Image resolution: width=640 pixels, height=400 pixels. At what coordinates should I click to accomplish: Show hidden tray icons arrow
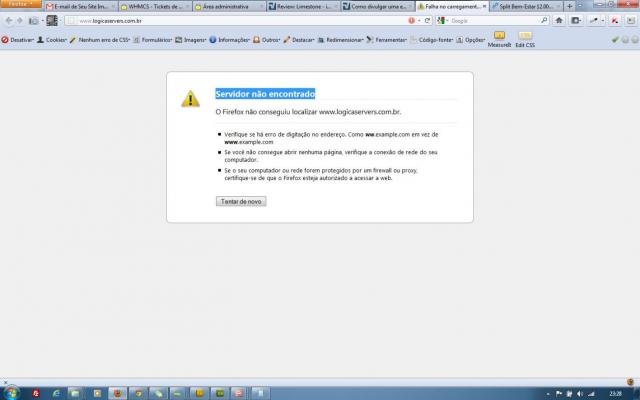coord(548,394)
